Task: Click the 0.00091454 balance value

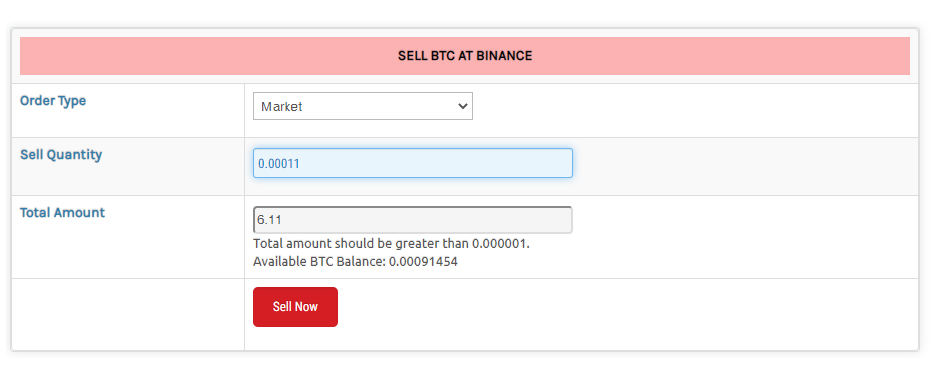Action: tap(424, 261)
